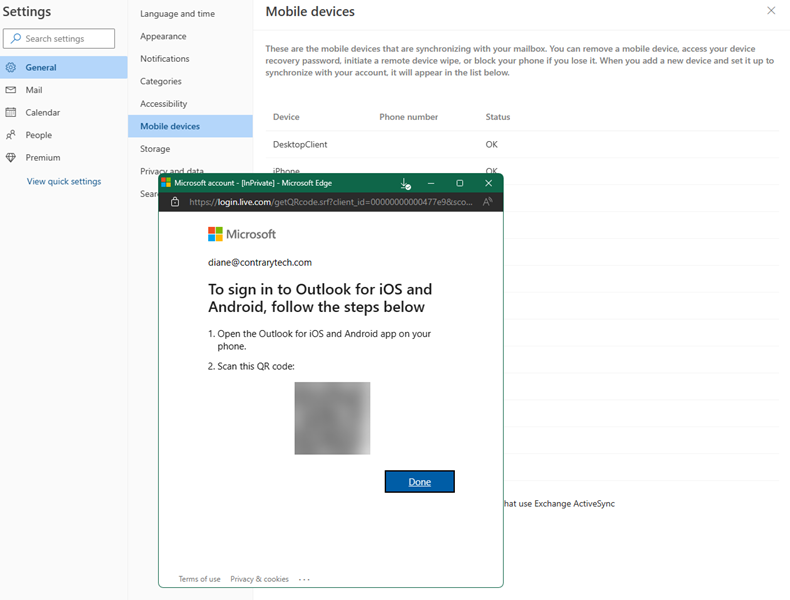Open Privacy & cookies link
The width and height of the screenshot is (790, 600).
coord(259,579)
